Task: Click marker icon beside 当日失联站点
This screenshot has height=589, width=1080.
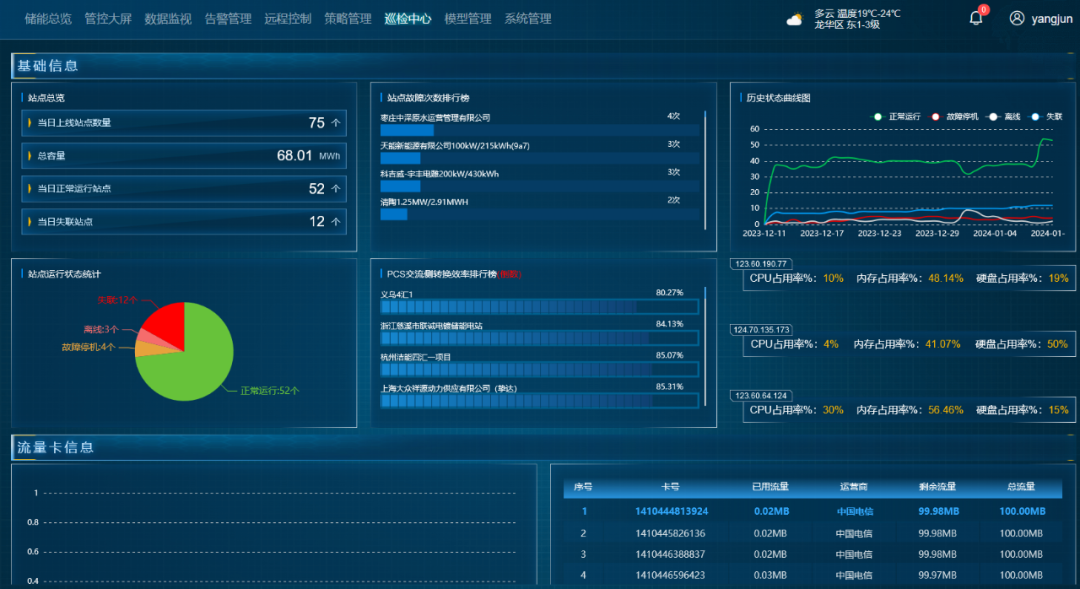Action: [x=30, y=221]
